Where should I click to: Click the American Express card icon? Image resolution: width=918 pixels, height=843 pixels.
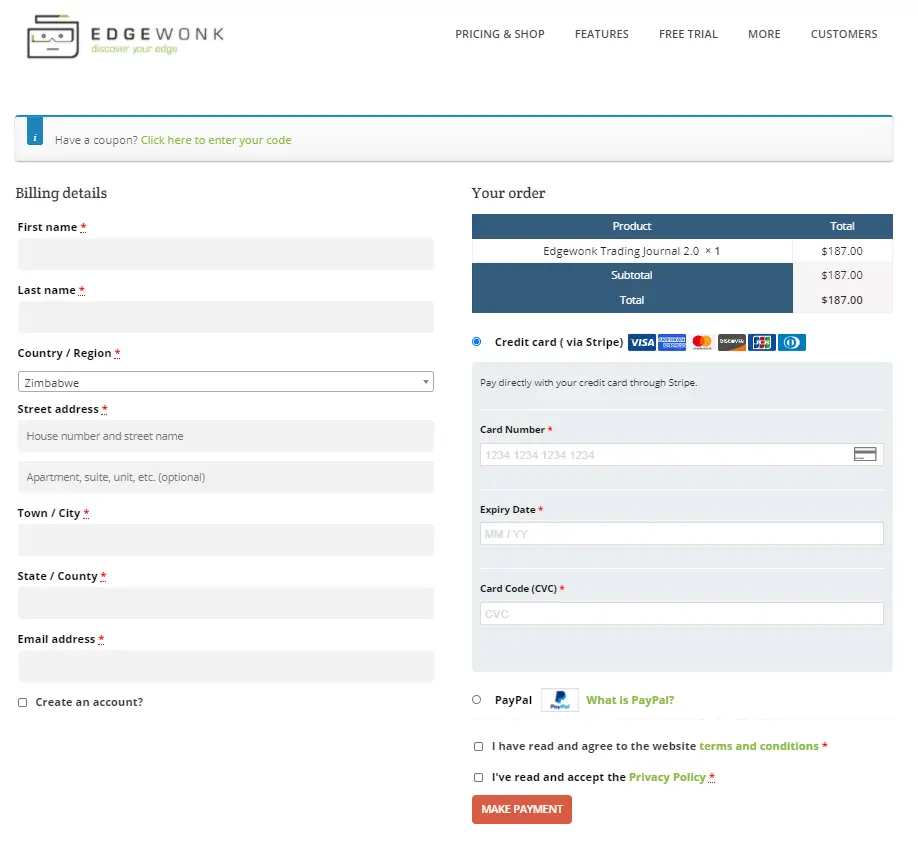[x=672, y=342]
